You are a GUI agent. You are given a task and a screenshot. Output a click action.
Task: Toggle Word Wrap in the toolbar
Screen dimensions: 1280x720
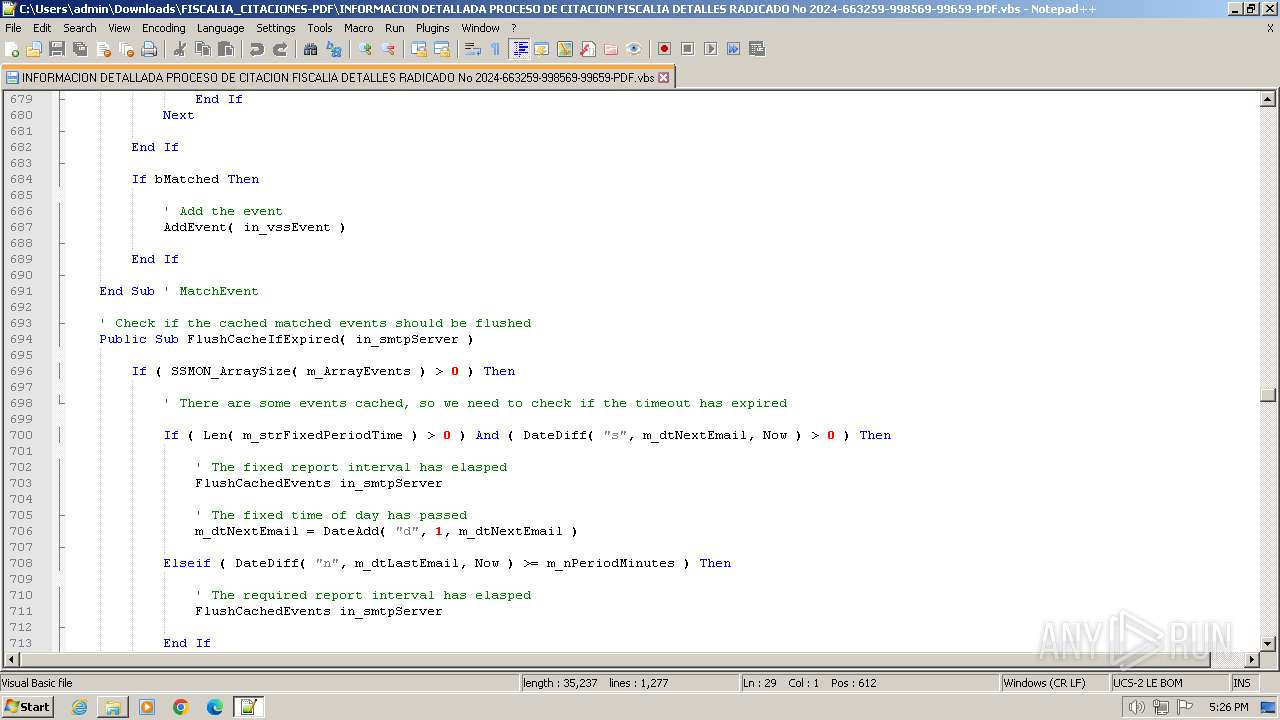tap(473, 49)
